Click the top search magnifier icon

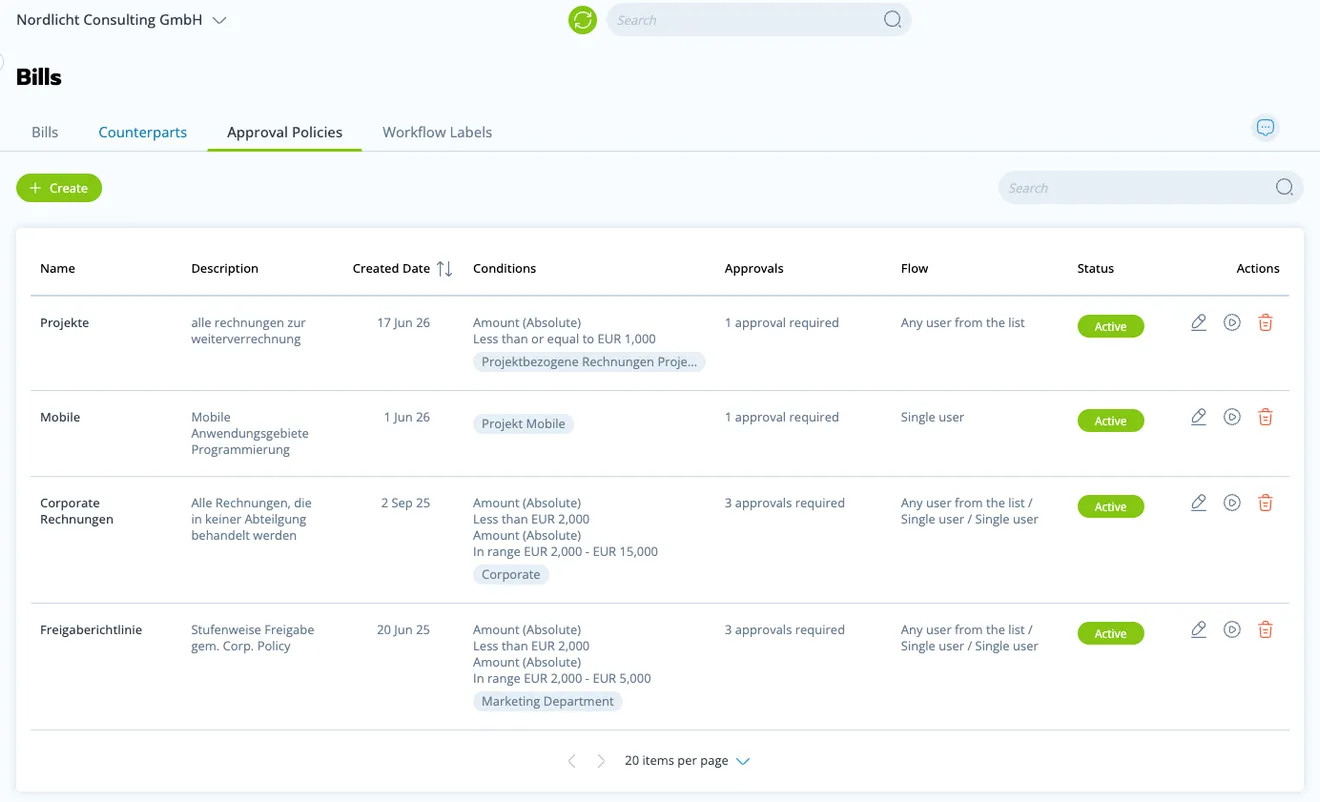(x=892, y=20)
